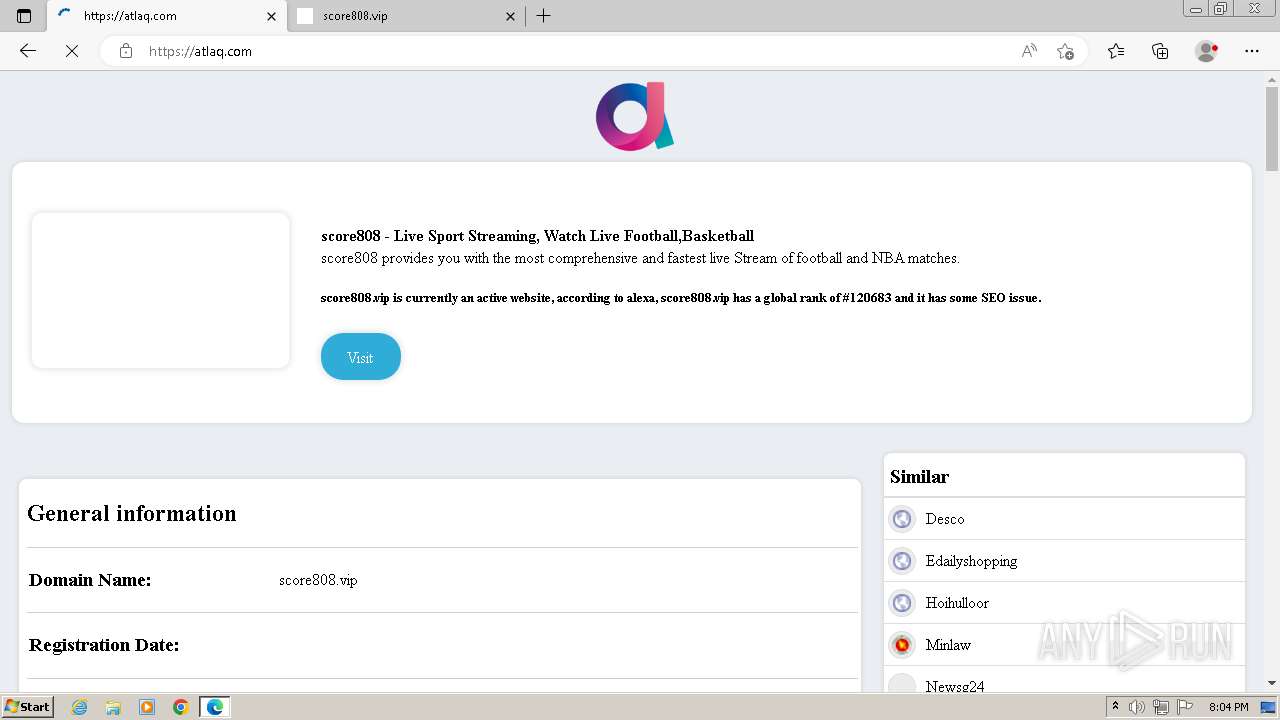Switch to the https://atlaq.com tab
The width and height of the screenshot is (1280, 720).
click(x=168, y=16)
